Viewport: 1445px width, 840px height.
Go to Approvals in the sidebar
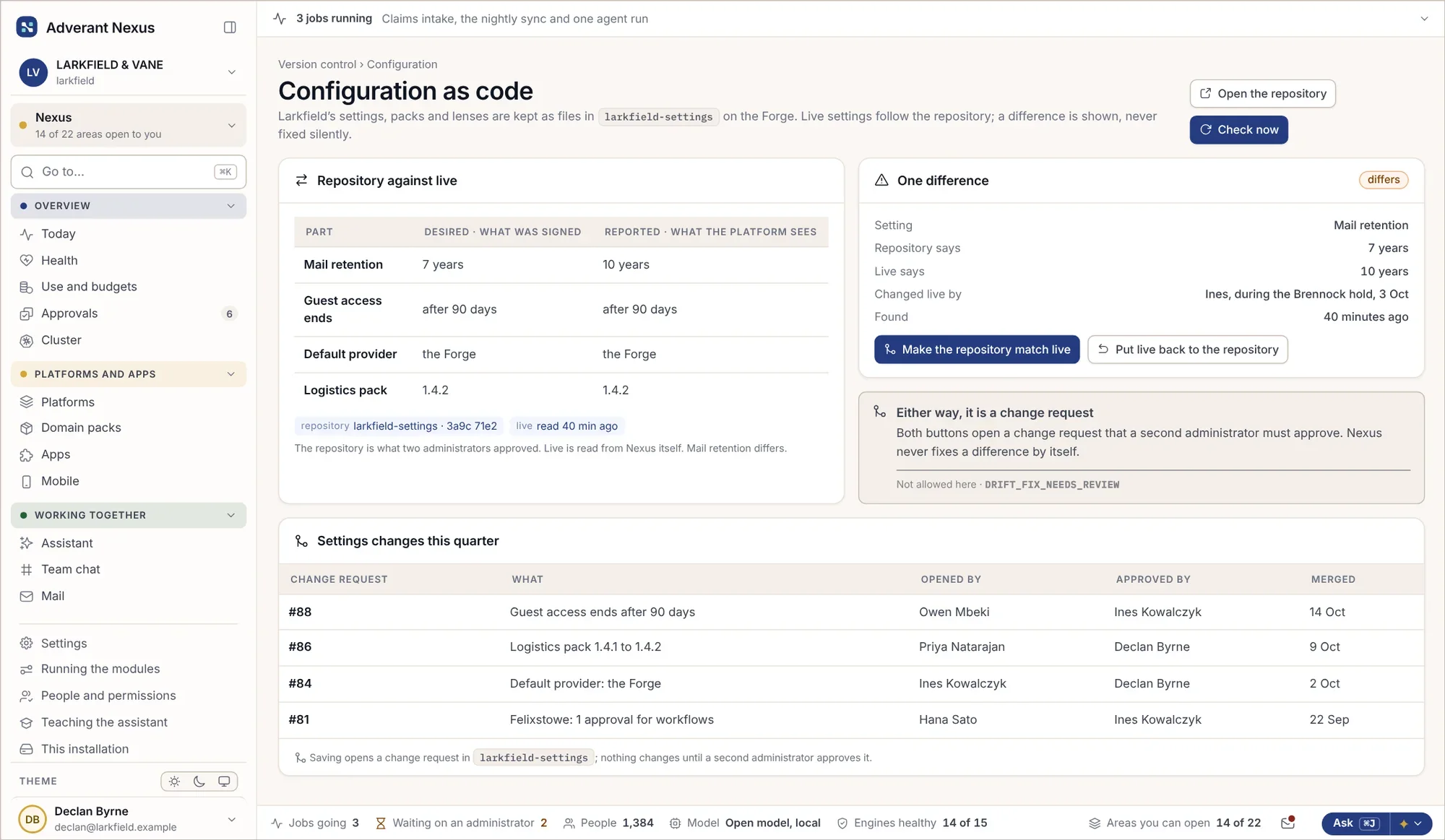(x=129, y=313)
